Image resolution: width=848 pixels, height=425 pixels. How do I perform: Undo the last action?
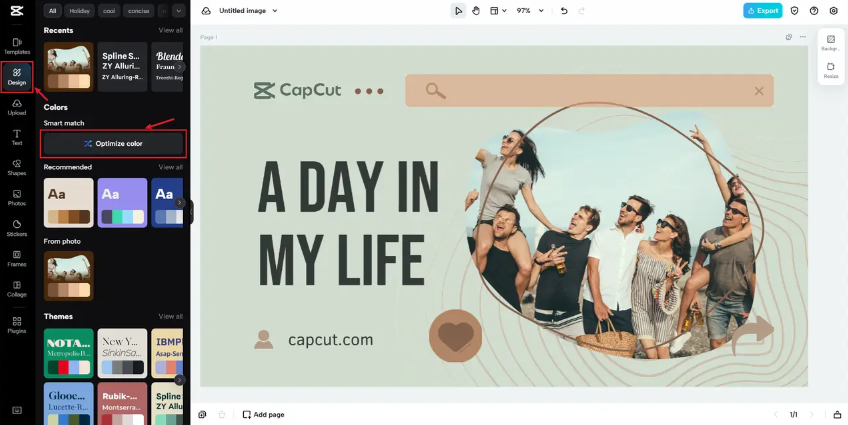click(x=564, y=11)
